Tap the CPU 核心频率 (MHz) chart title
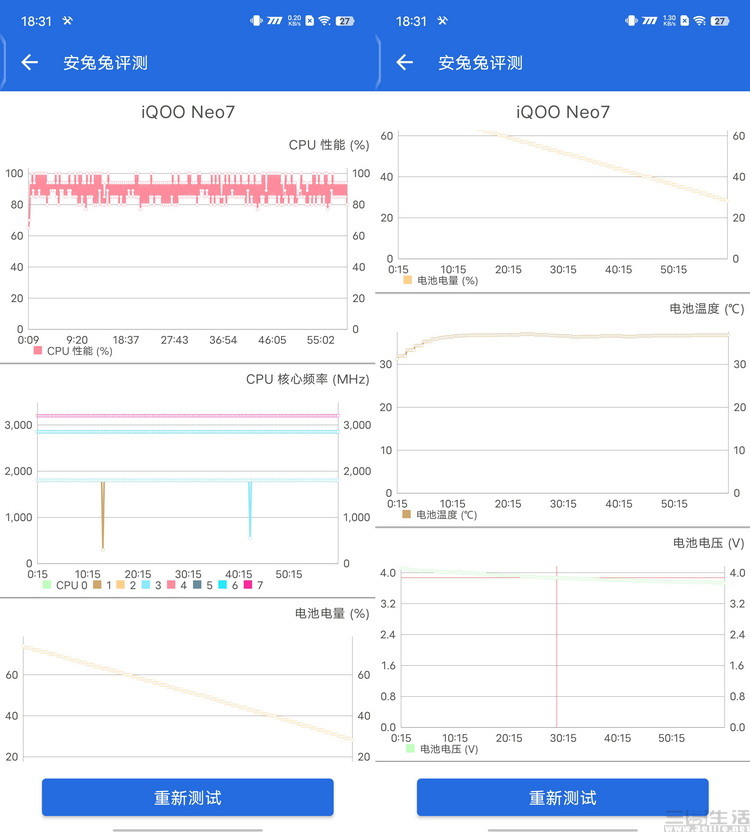The width and height of the screenshot is (750, 833). click(x=308, y=379)
